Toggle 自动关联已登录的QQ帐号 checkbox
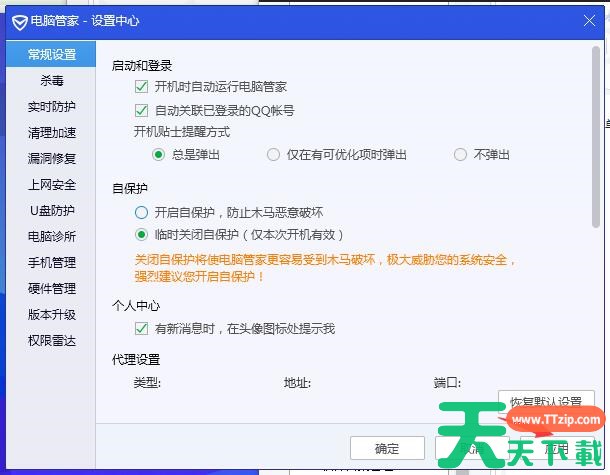 [x=141, y=110]
